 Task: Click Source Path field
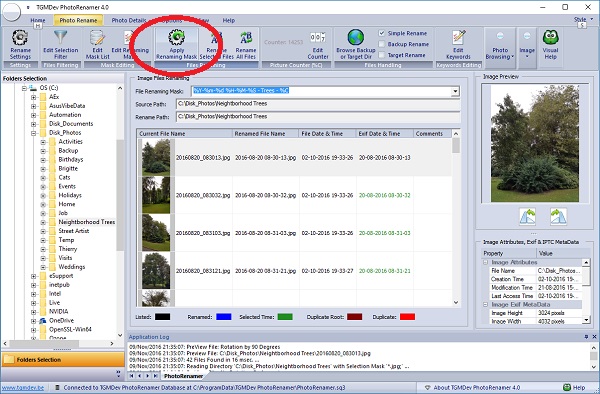point(318,104)
